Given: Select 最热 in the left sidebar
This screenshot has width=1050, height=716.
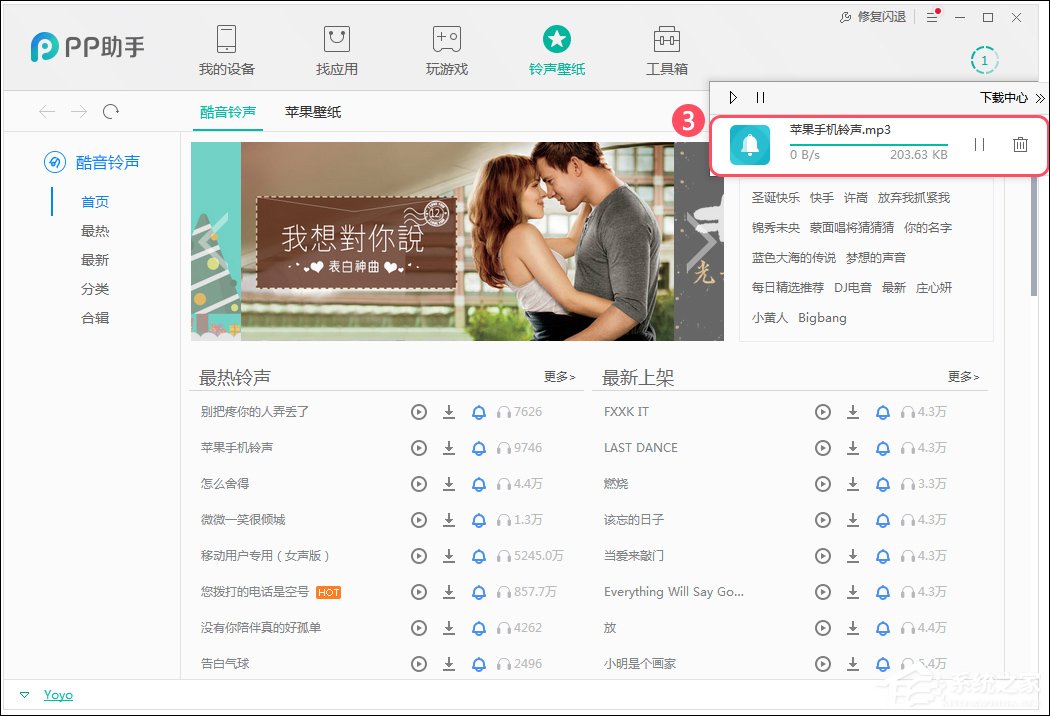Looking at the screenshot, I should pos(95,230).
